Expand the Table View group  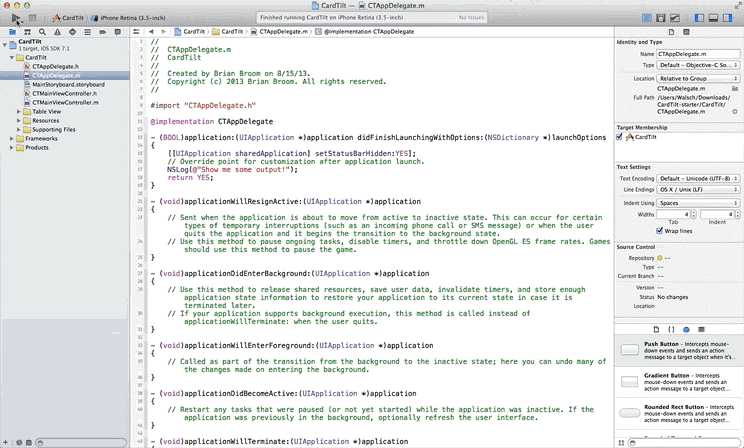coord(19,112)
